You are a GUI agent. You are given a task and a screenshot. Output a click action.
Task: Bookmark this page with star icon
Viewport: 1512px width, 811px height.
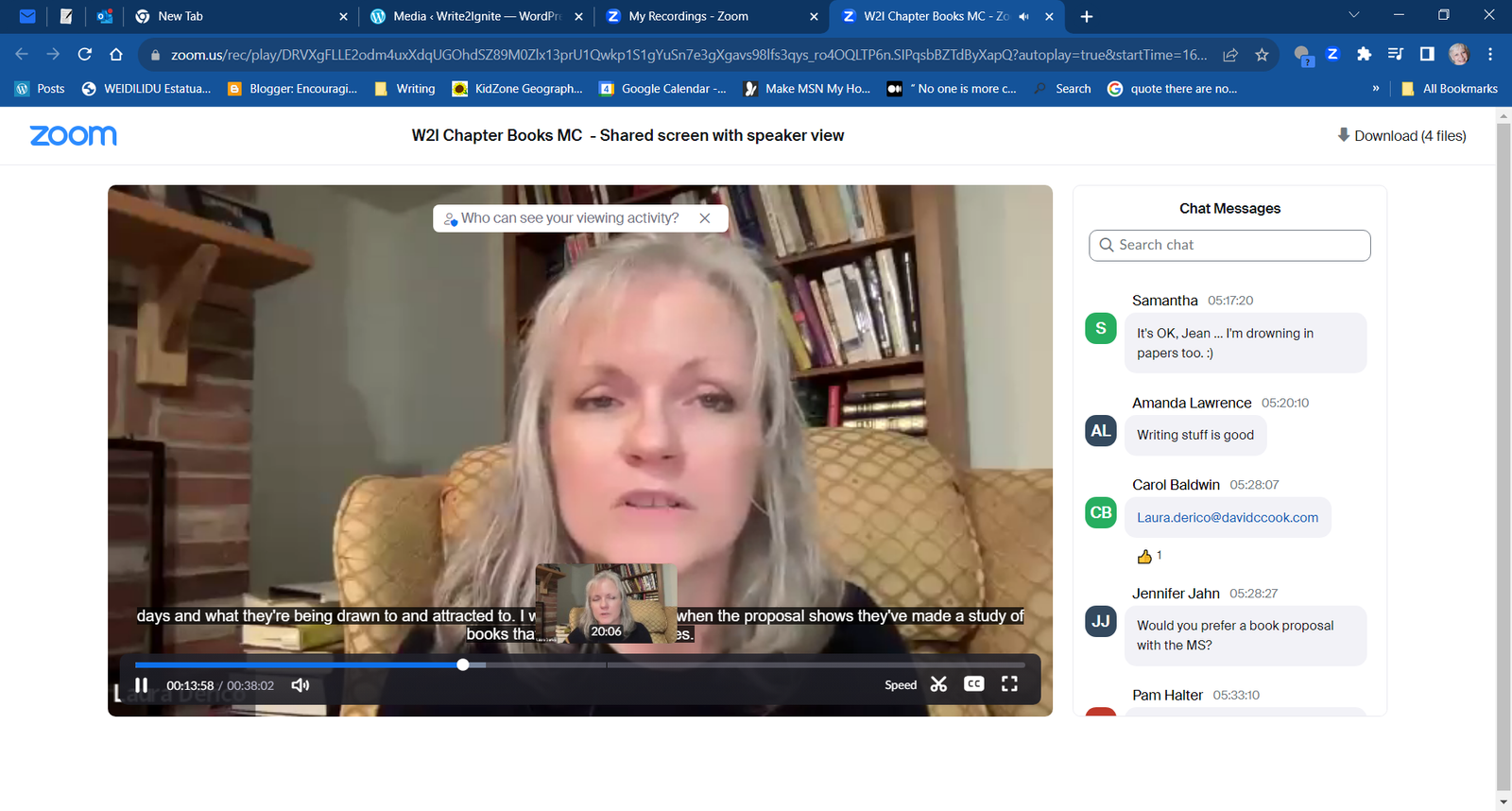(x=1262, y=55)
